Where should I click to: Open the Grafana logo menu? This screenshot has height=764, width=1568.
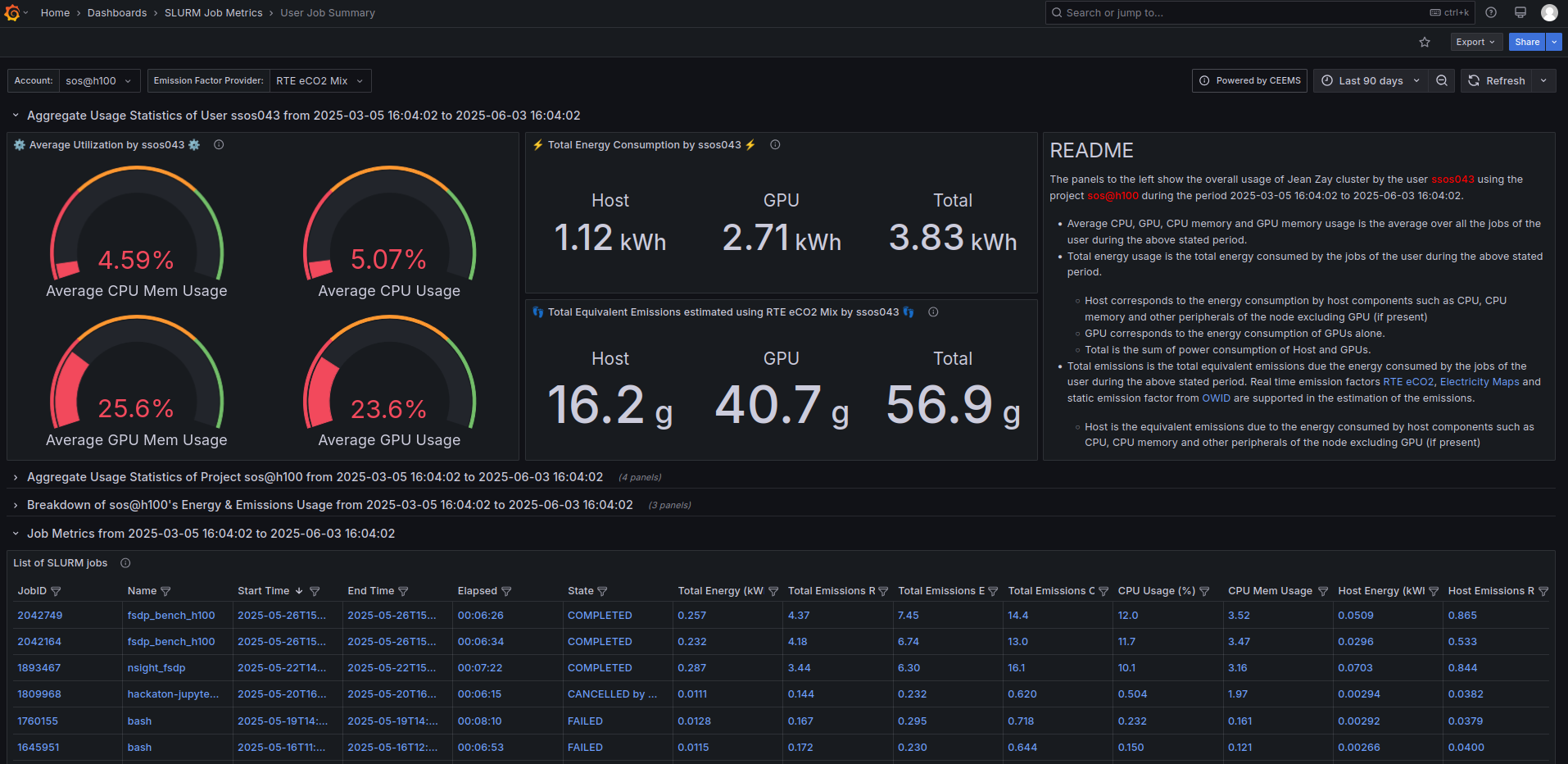coord(13,12)
